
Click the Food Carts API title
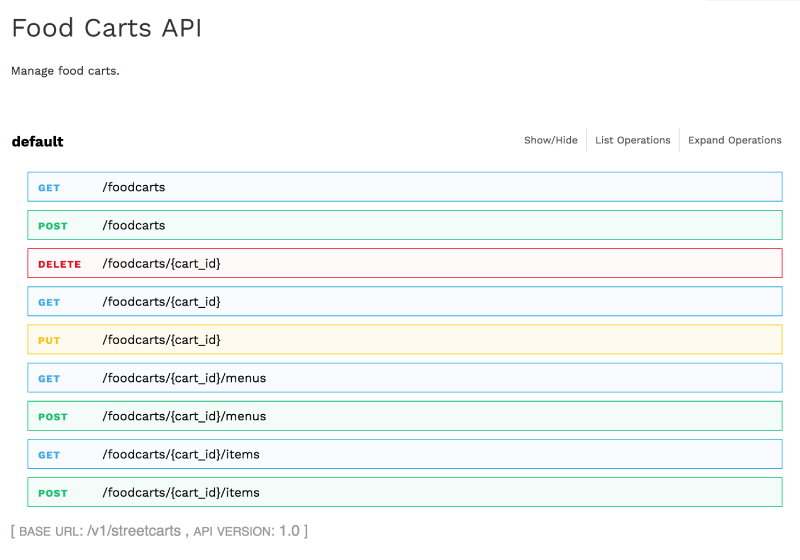(106, 28)
